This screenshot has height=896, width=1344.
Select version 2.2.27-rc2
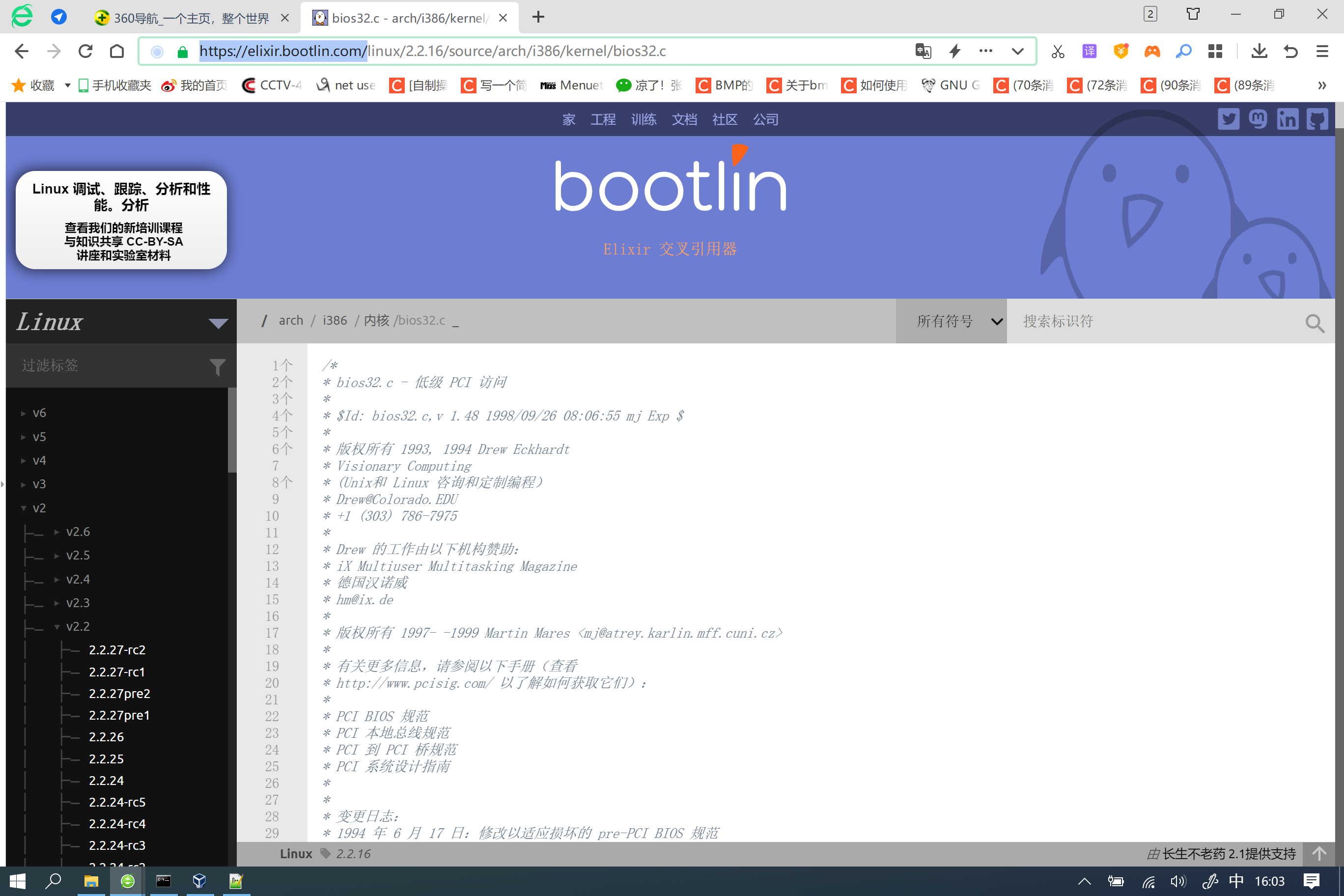click(117, 650)
